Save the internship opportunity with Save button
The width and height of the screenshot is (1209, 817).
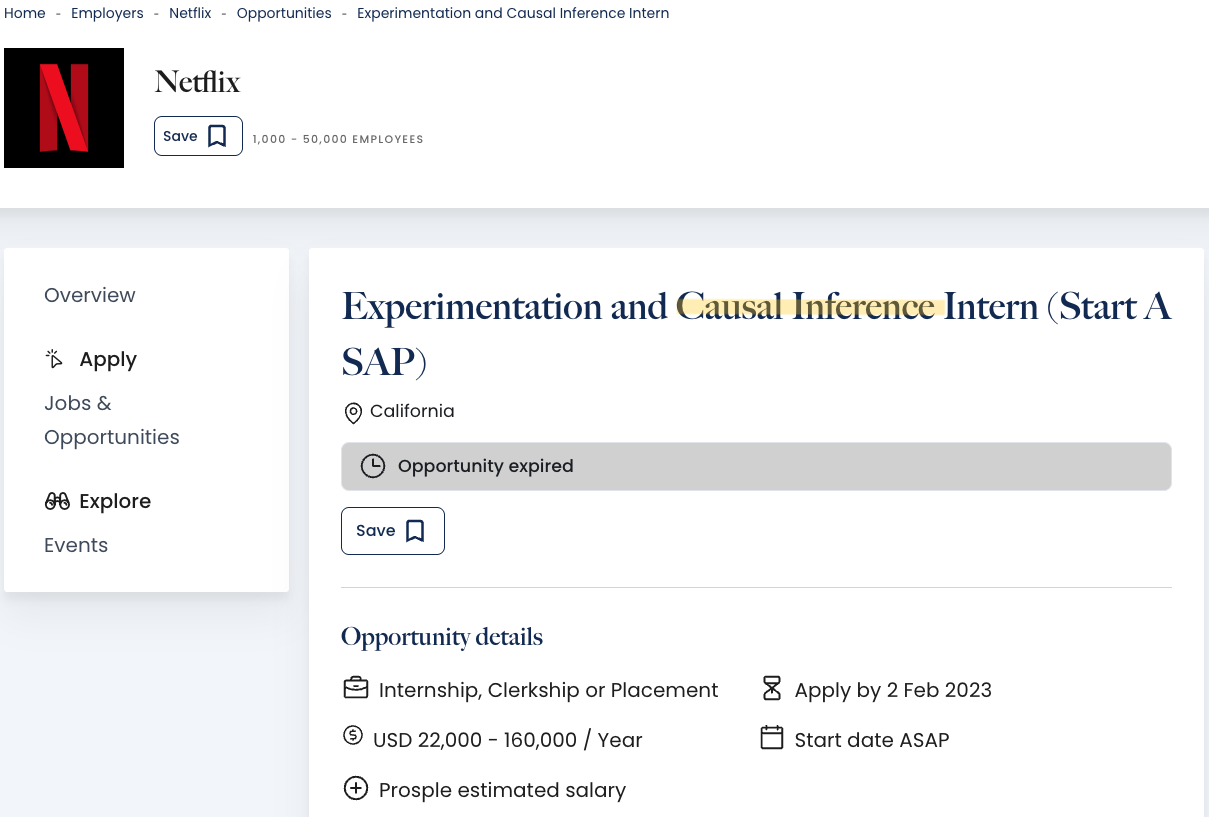pos(392,531)
